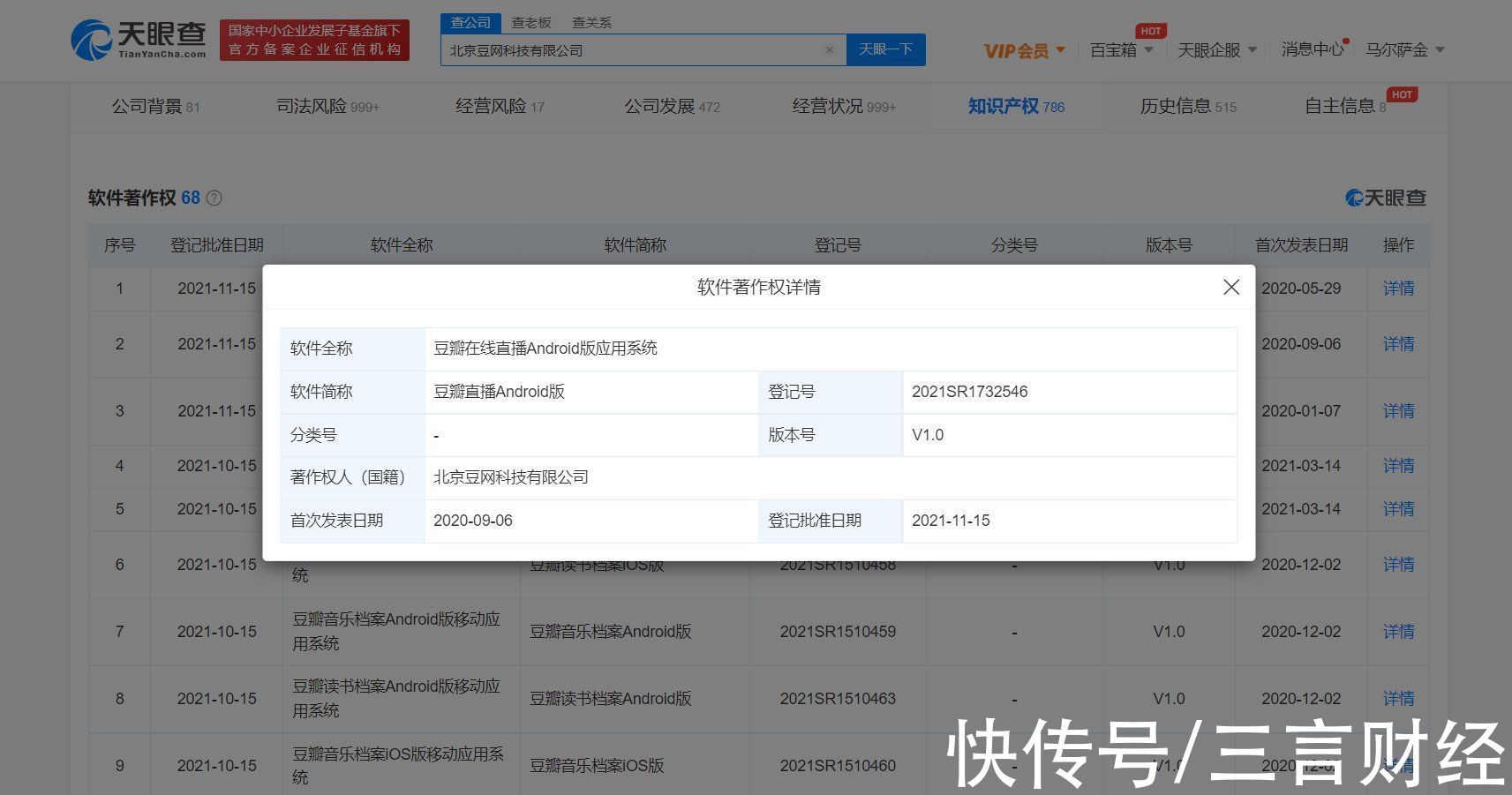
Task: Click the 国家中小企业发展子基金 red banner
Action: [x=314, y=41]
